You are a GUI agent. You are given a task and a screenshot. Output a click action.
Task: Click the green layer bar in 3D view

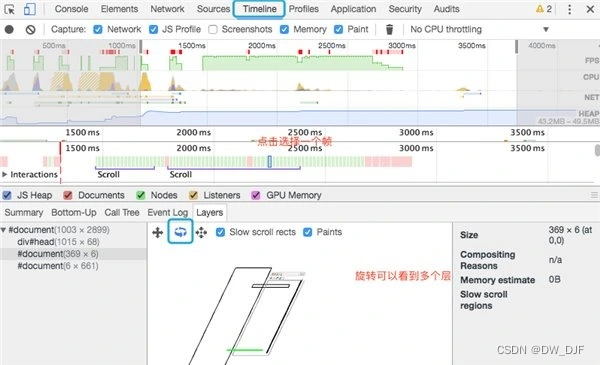(x=245, y=350)
